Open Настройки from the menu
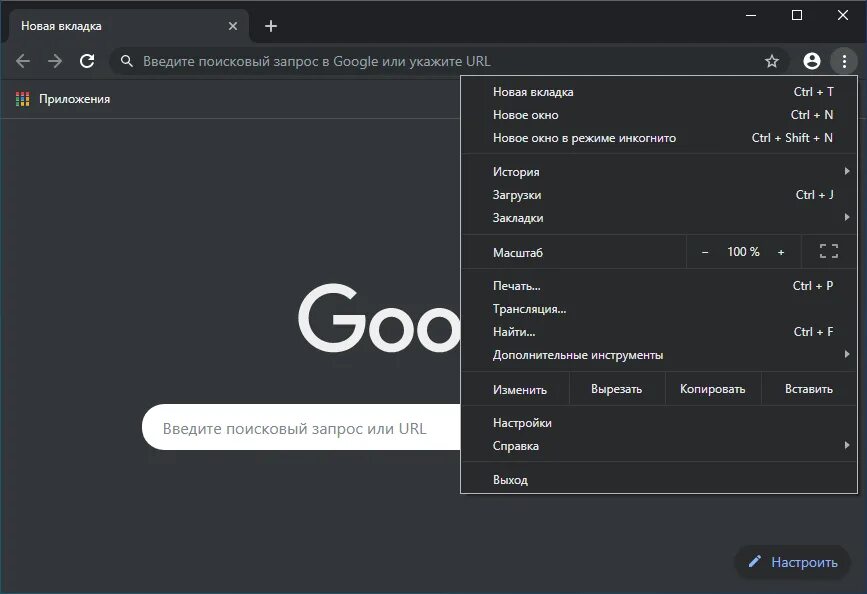 [659, 423]
